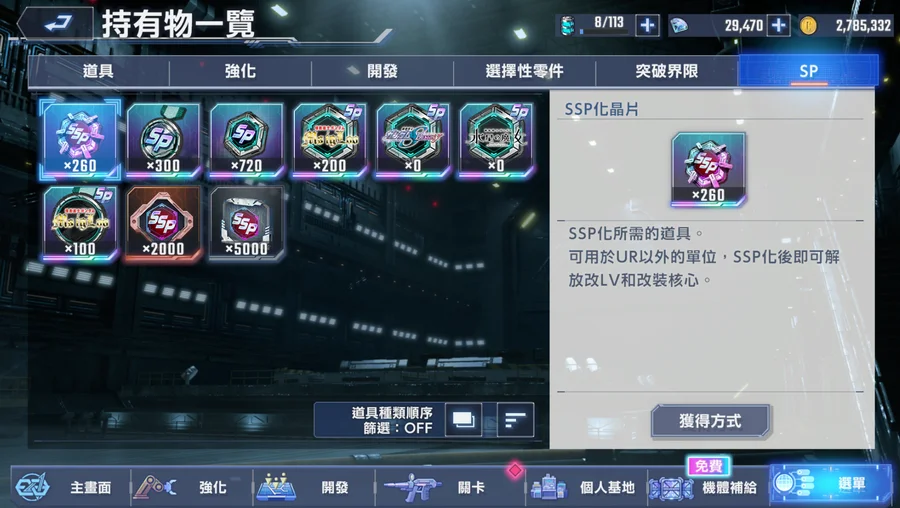Open the sort order bars icon
The width and height of the screenshot is (900, 508).
[x=515, y=420]
